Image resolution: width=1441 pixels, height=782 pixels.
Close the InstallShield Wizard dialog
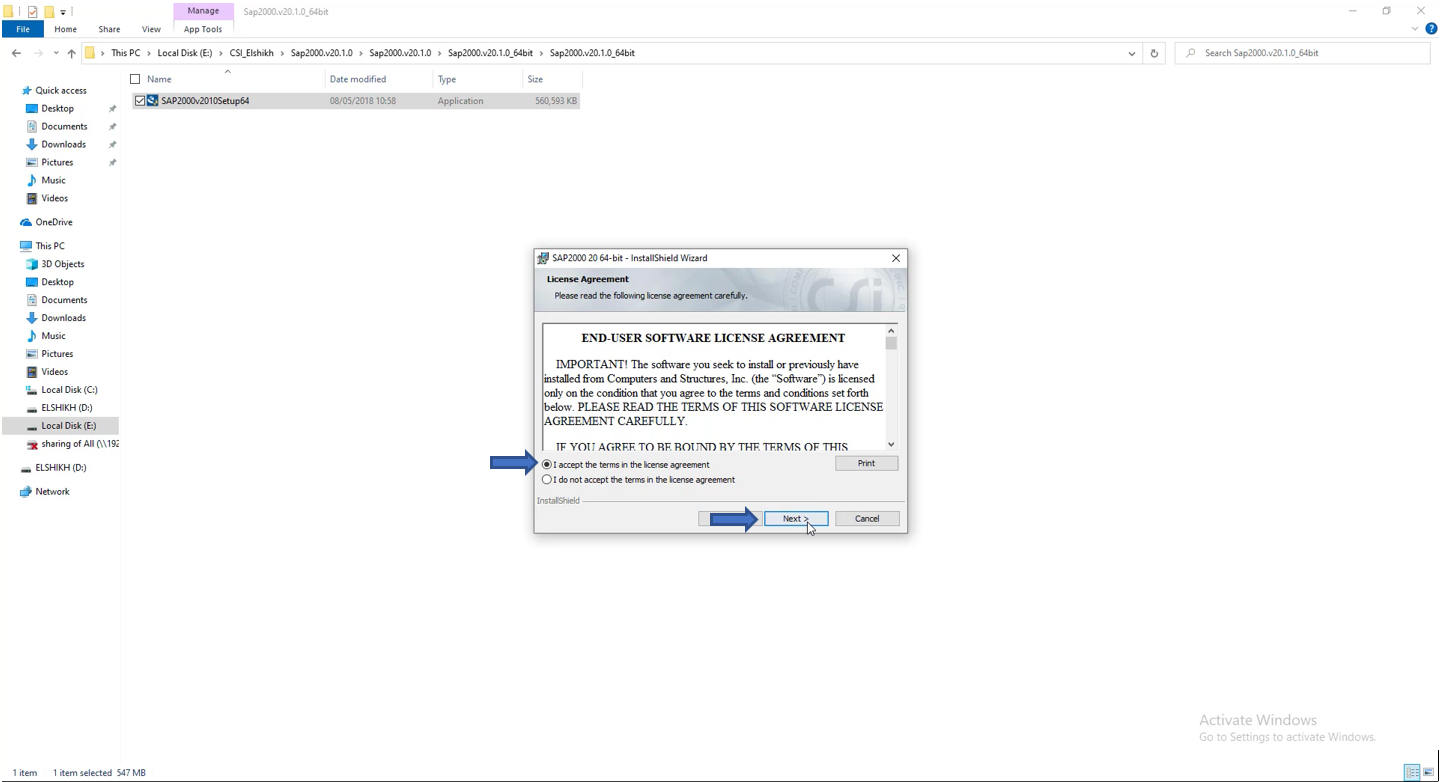[896, 258]
